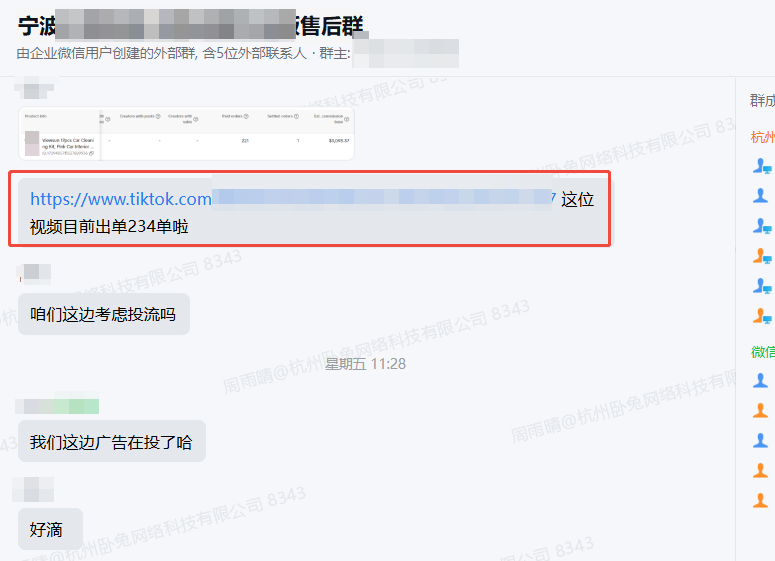The width and height of the screenshot is (775, 561).
Task: Open the 群成员 panel header
Action: click(762, 101)
